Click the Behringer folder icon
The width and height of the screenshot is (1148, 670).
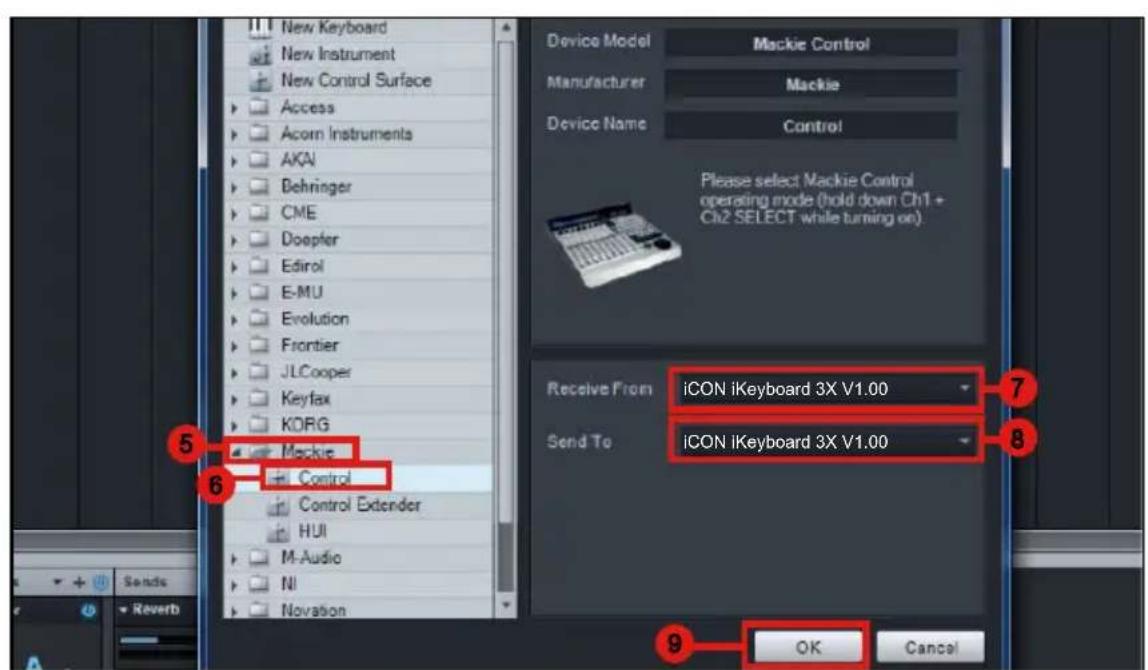click(x=258, y=186)
